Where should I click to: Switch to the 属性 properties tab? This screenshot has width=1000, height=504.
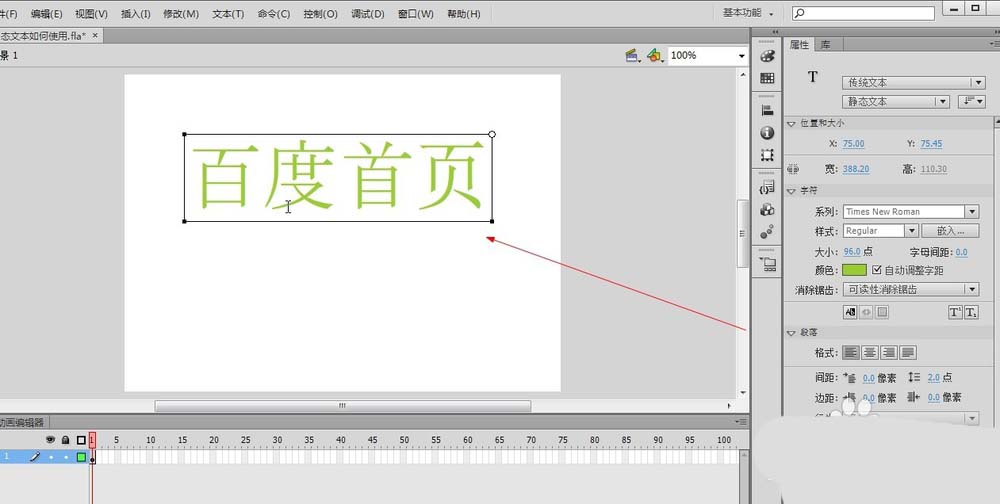coord(800,44)
